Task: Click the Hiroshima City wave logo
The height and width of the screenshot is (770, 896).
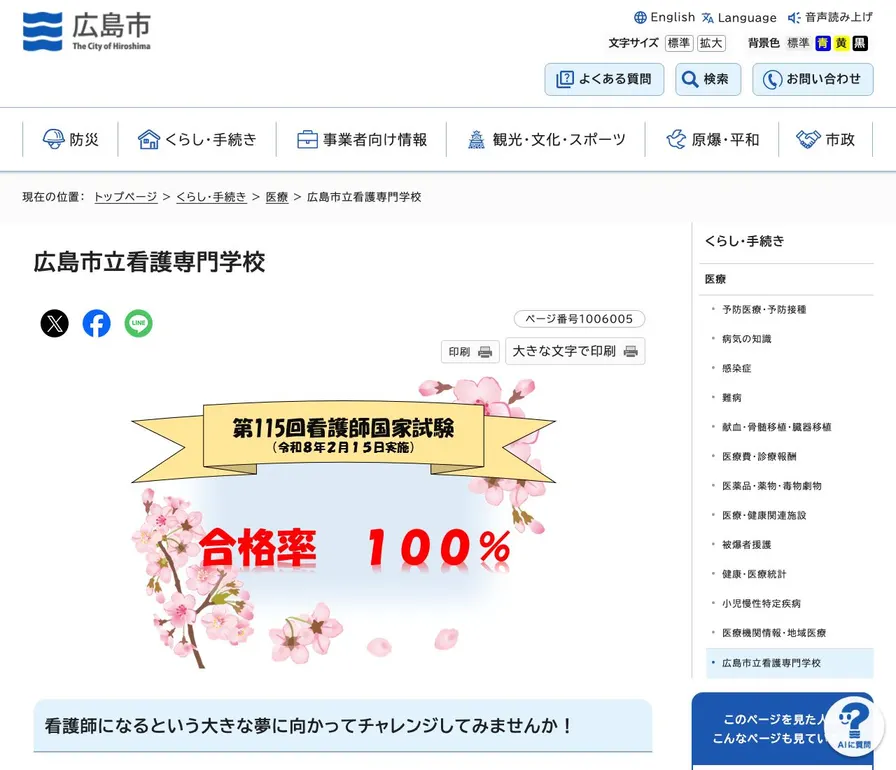Action: point(42,31)
